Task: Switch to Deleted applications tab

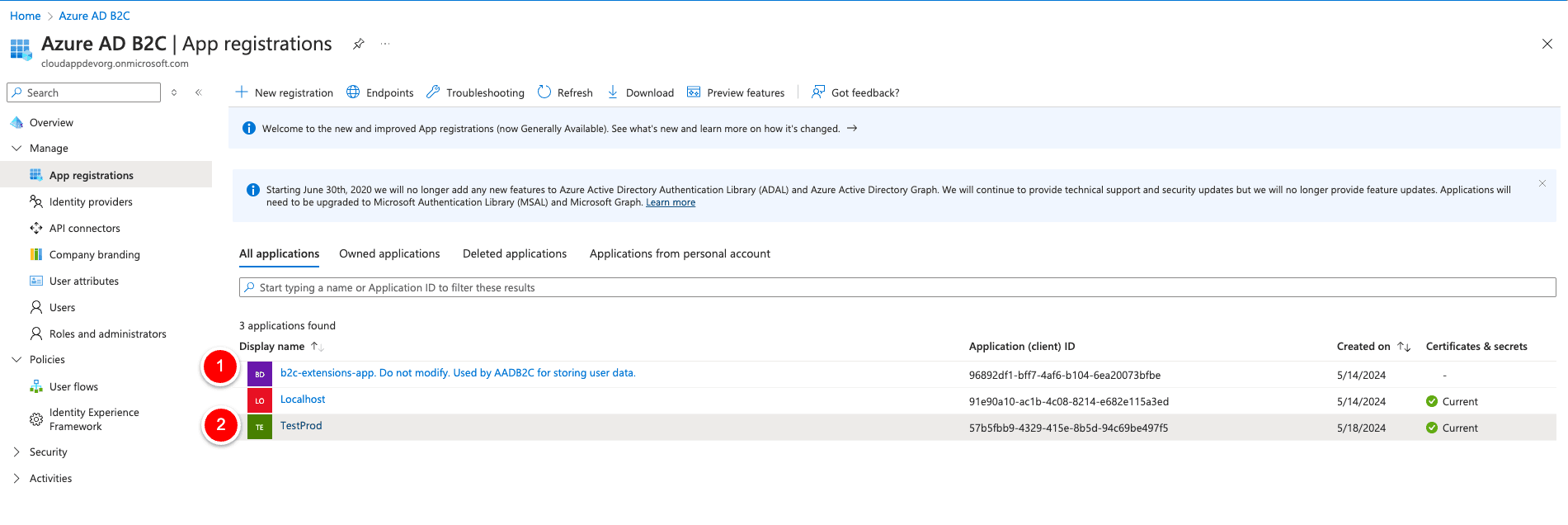Action: [515, 254]
